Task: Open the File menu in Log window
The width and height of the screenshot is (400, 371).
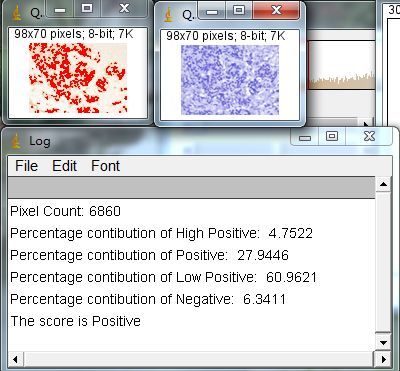Action: tap(26, 166)
